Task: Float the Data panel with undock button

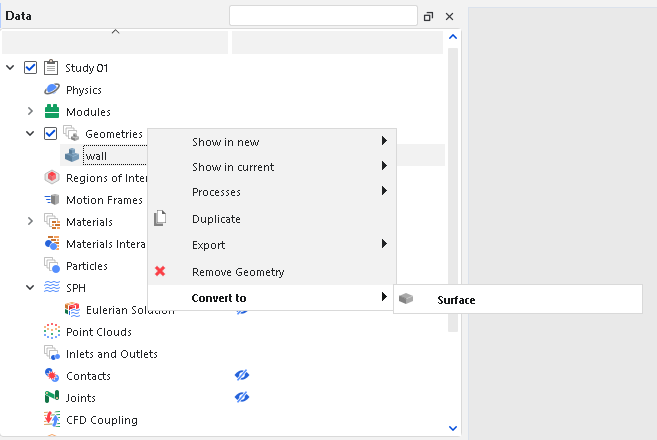Action: (429, 17)
